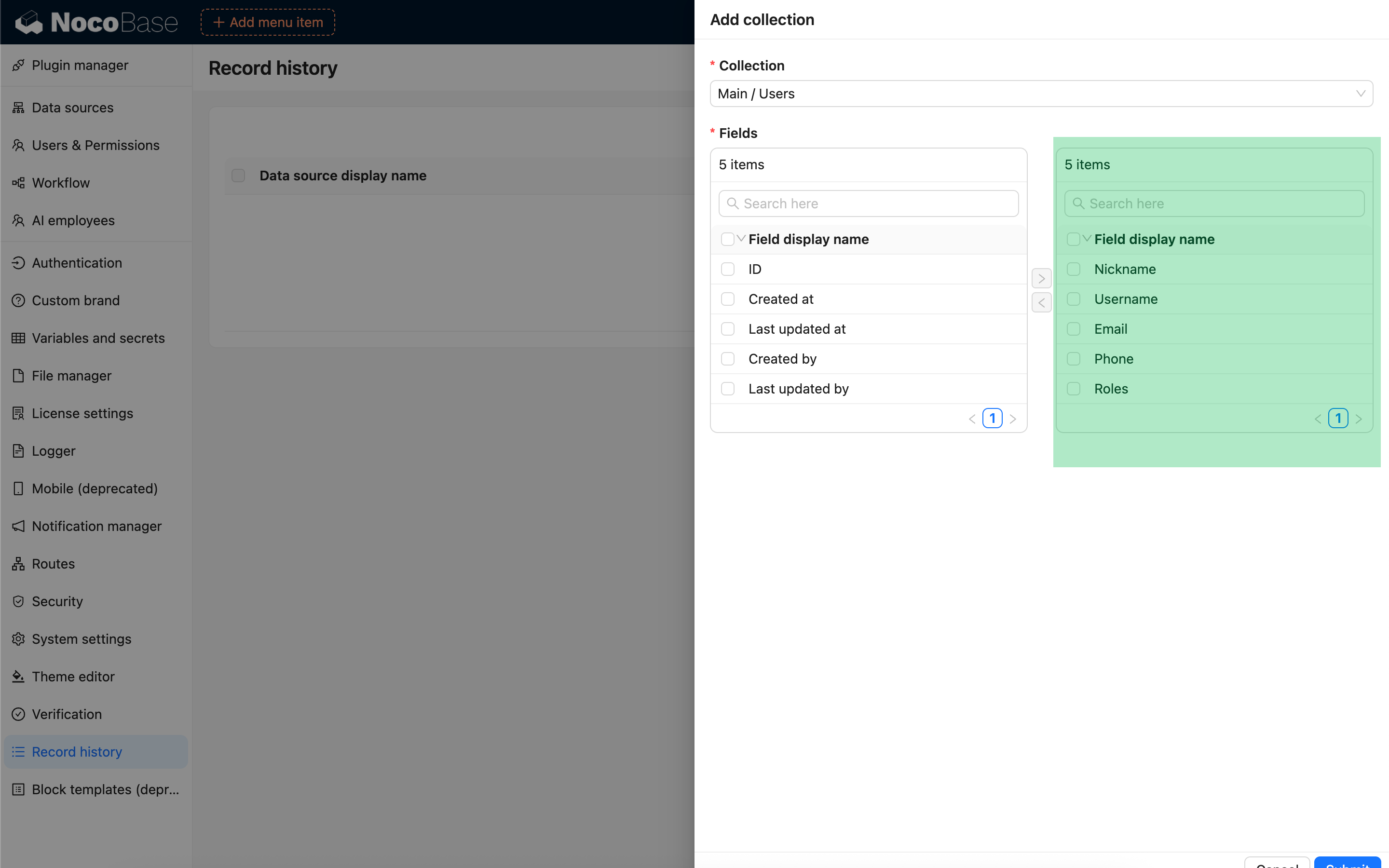Go to Data sources menu item

72,108
